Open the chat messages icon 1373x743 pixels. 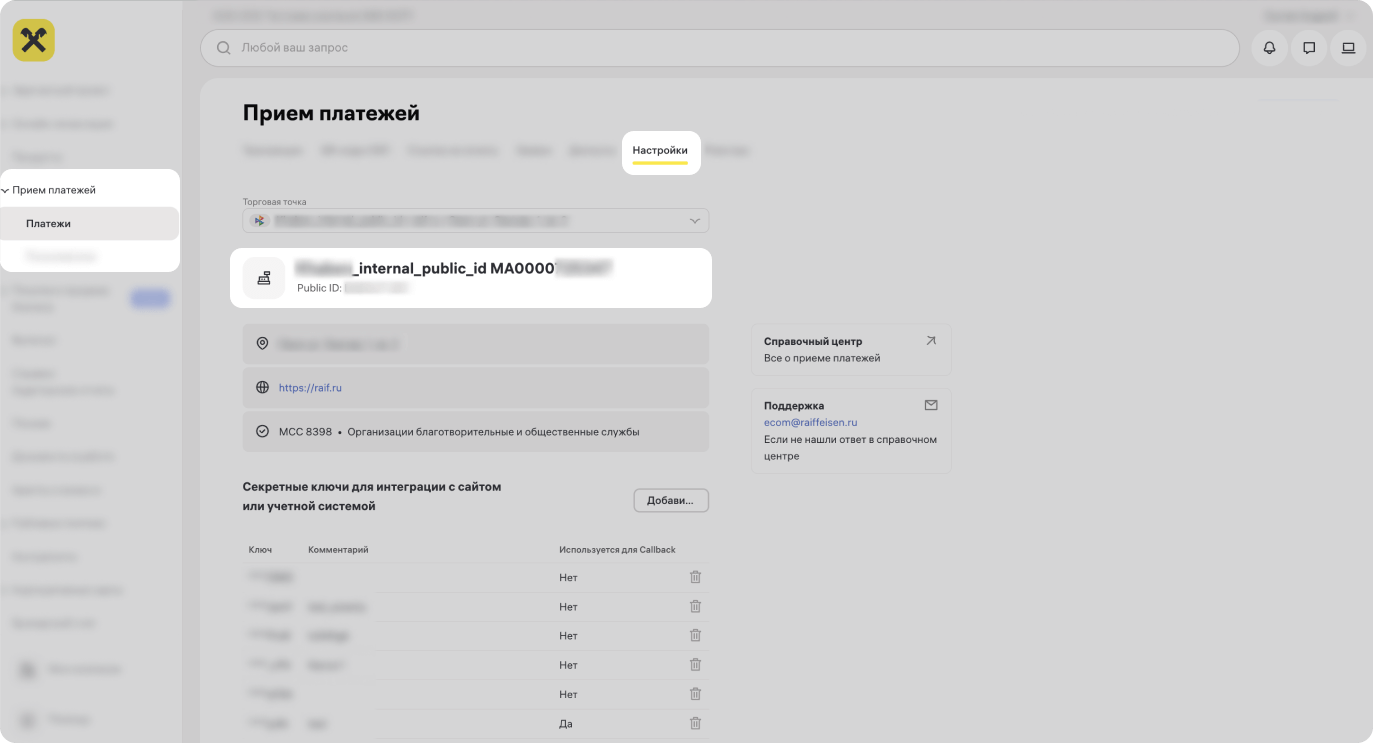(x=1309, y=48)
